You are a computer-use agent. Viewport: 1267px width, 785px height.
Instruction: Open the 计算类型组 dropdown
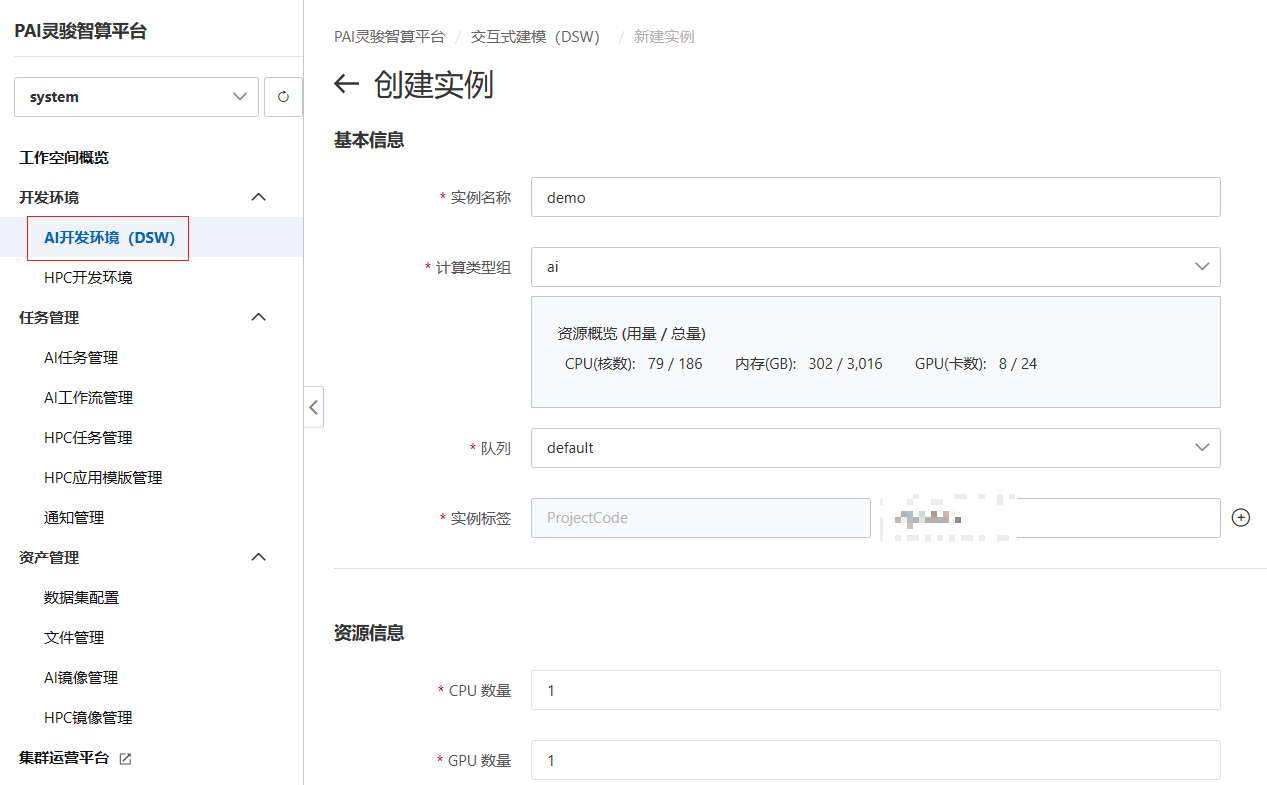click(x=875, y=267)
